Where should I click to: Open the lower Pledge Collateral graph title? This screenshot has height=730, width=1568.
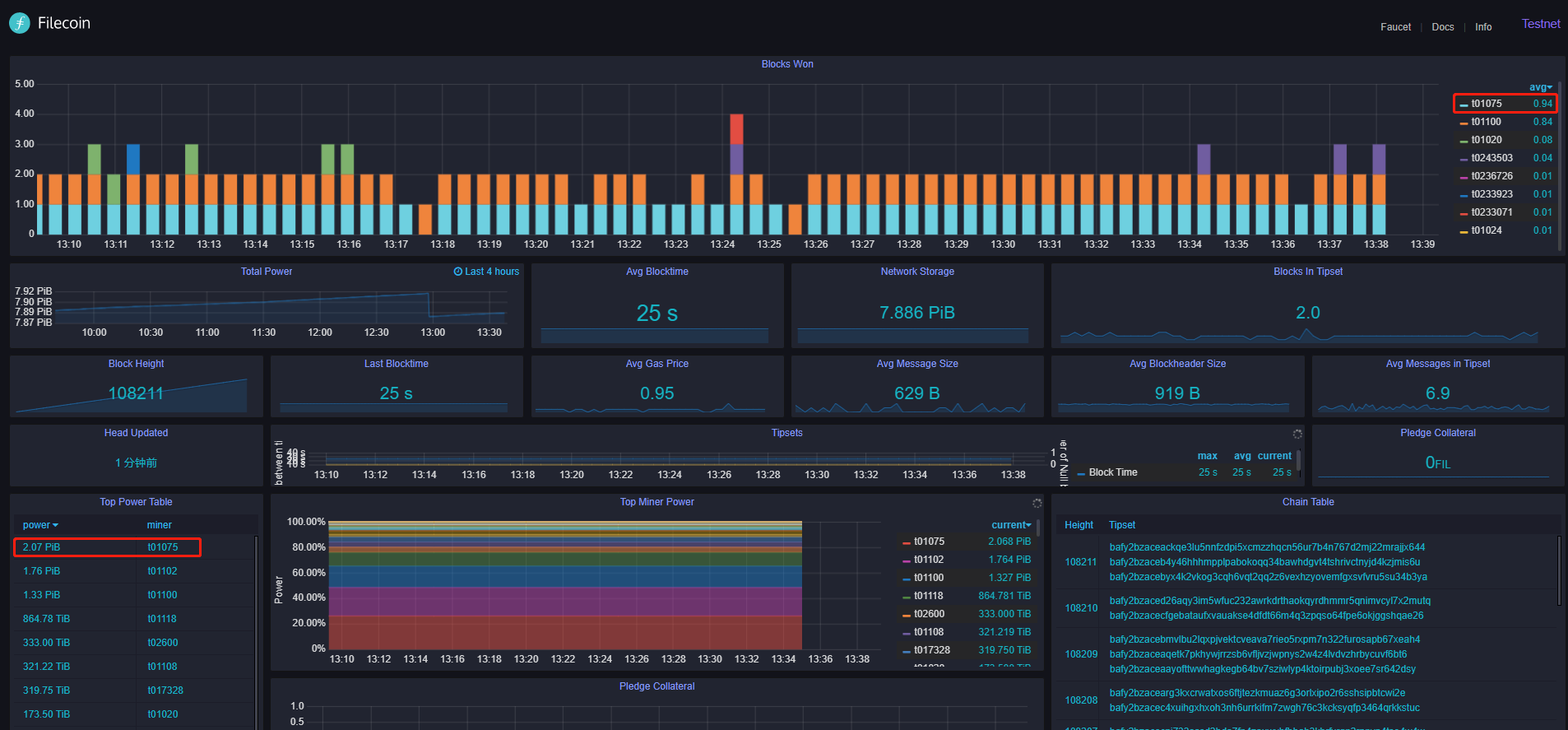click(x=657, y=686)
